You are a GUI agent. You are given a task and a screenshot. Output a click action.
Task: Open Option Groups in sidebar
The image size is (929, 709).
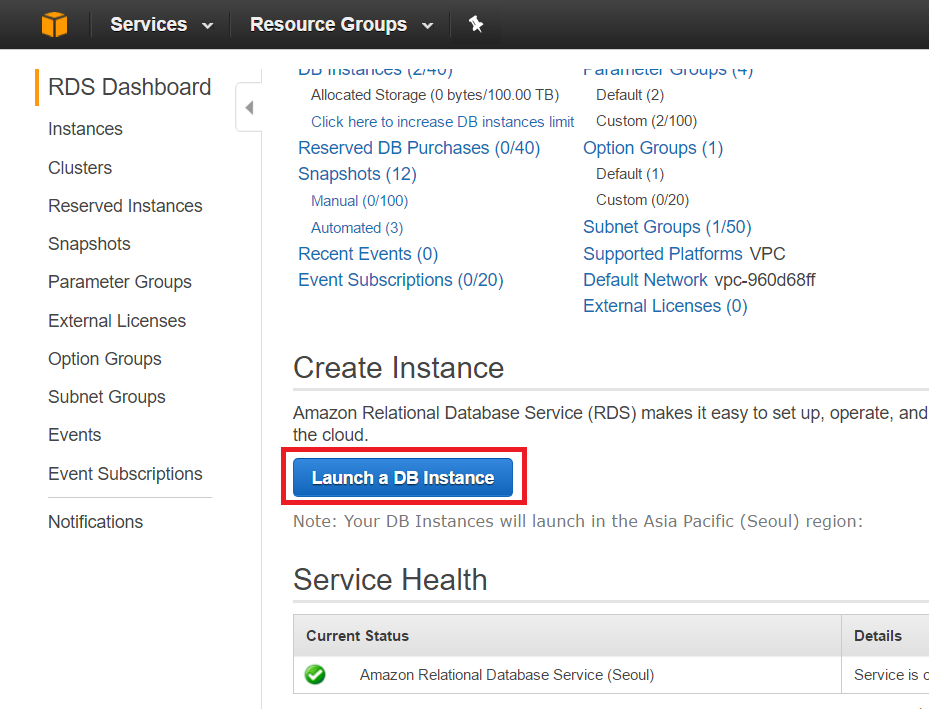click(105, 359)
